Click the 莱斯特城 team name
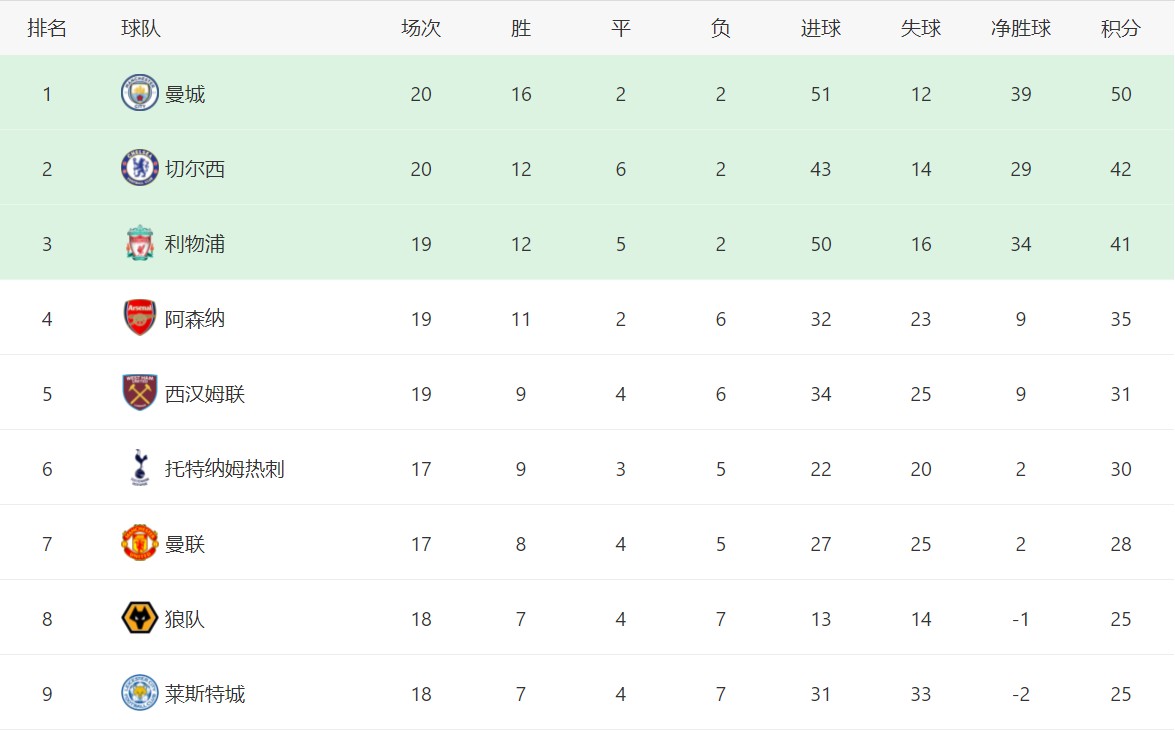The image size is (1175, 730). (205, 694)
